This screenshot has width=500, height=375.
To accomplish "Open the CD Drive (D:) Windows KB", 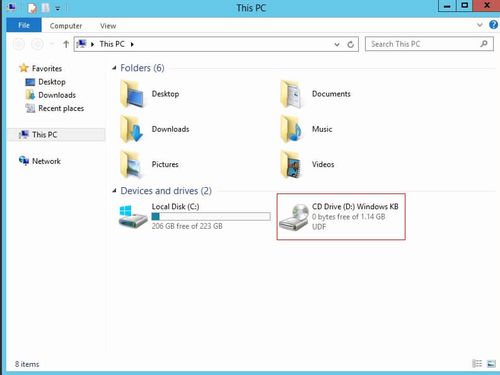I will 341,216.
